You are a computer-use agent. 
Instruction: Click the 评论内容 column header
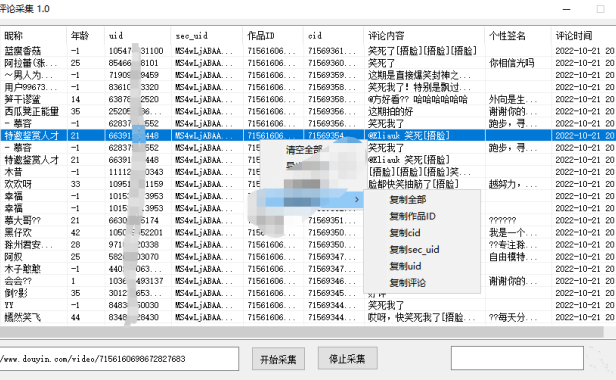click(424, 36)
